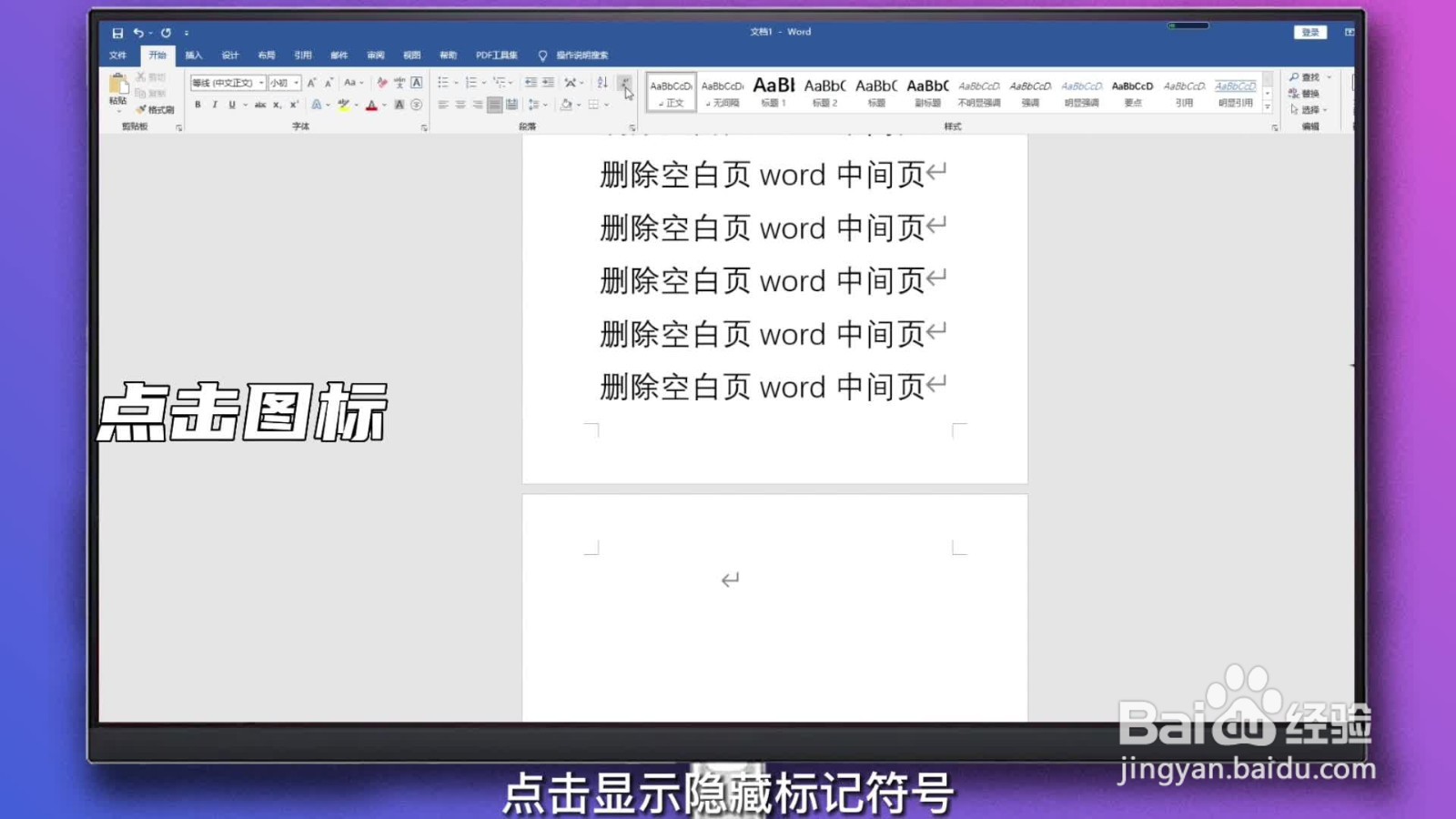Click the 登录 sign-in button
Viewport: 1456px width, 819px height.
pos(1310,31)
